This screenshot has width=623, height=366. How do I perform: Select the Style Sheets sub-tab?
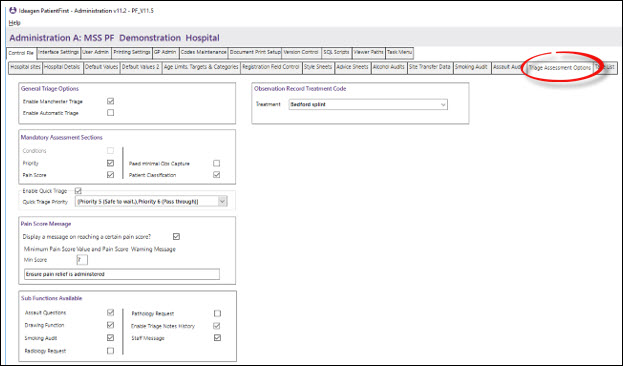click(x=318, y=68)
